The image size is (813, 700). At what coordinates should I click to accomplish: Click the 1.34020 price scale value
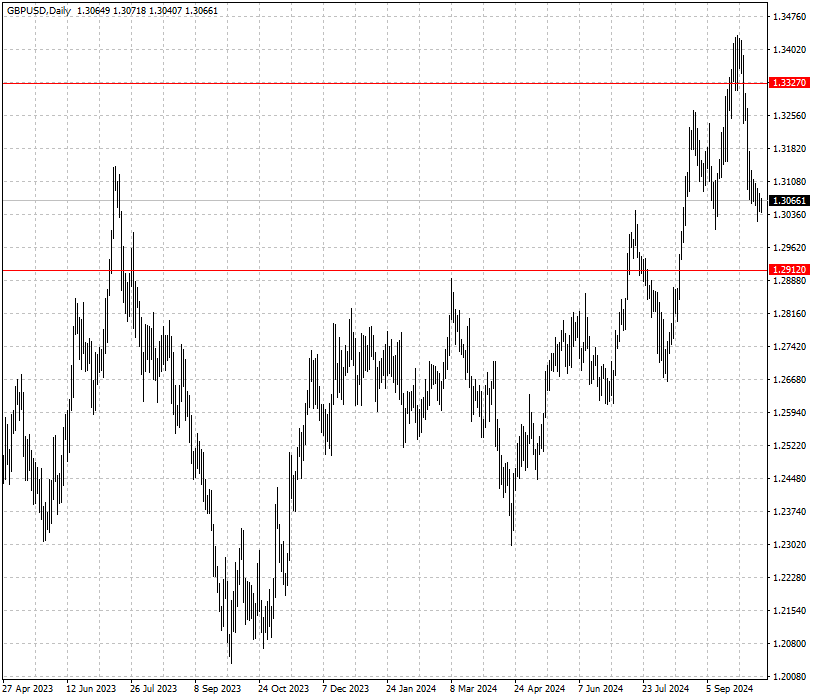click(x=789, y=50)
